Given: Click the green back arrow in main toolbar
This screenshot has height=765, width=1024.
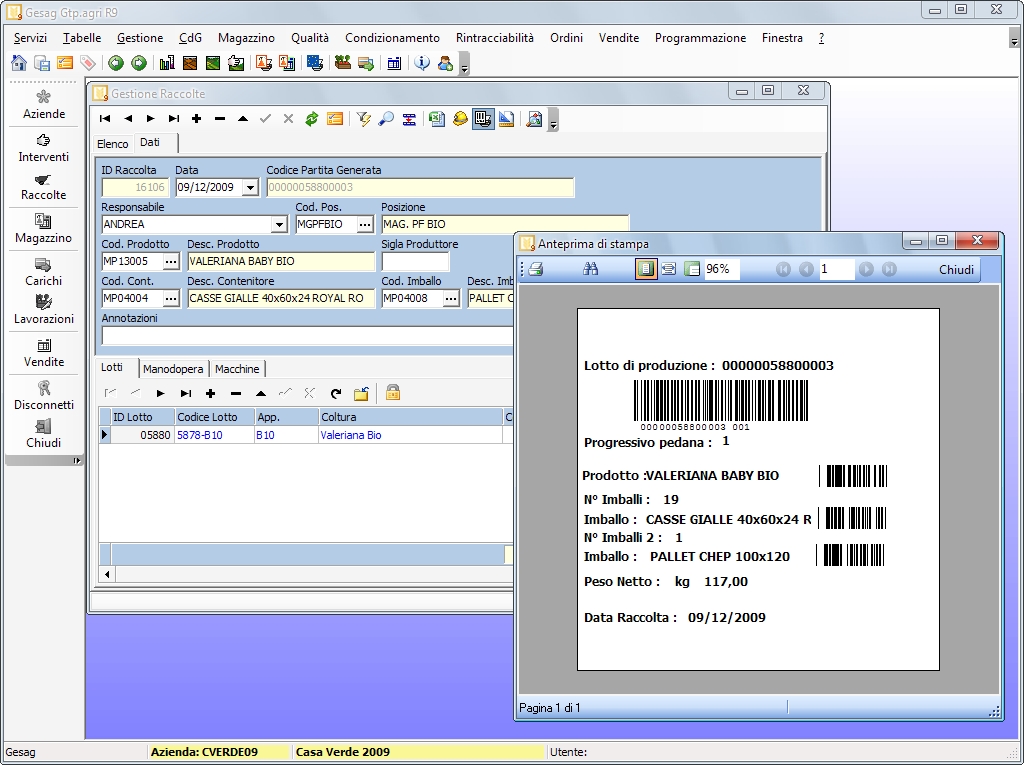Looking at the screenshot, I should point(116,63).
